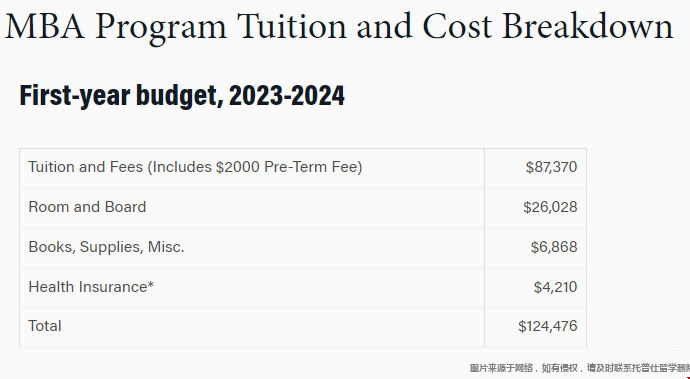Screen dimensions: 690x379
Task: Click the Room and Board row label
Action: click(87, 207)
